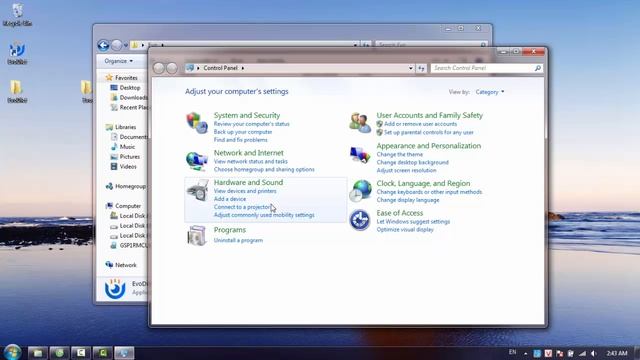Click the taskbar clock showing 2:43 AM
Viewport: 640px width, 360px height.
pos(617,353)
